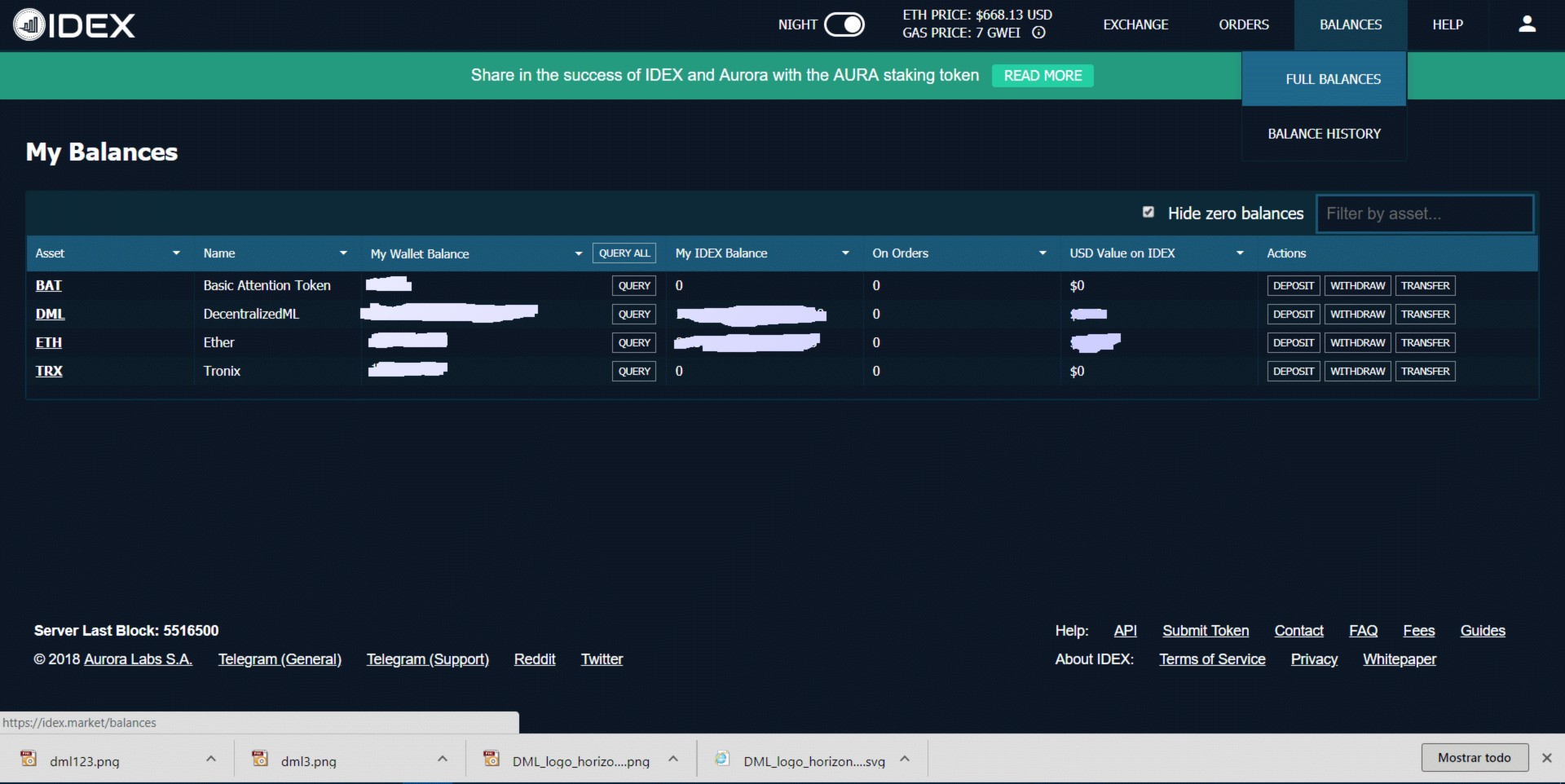Withdraw BAT tokens
Screen dimensions: 1565x784
click(1358, 286)
